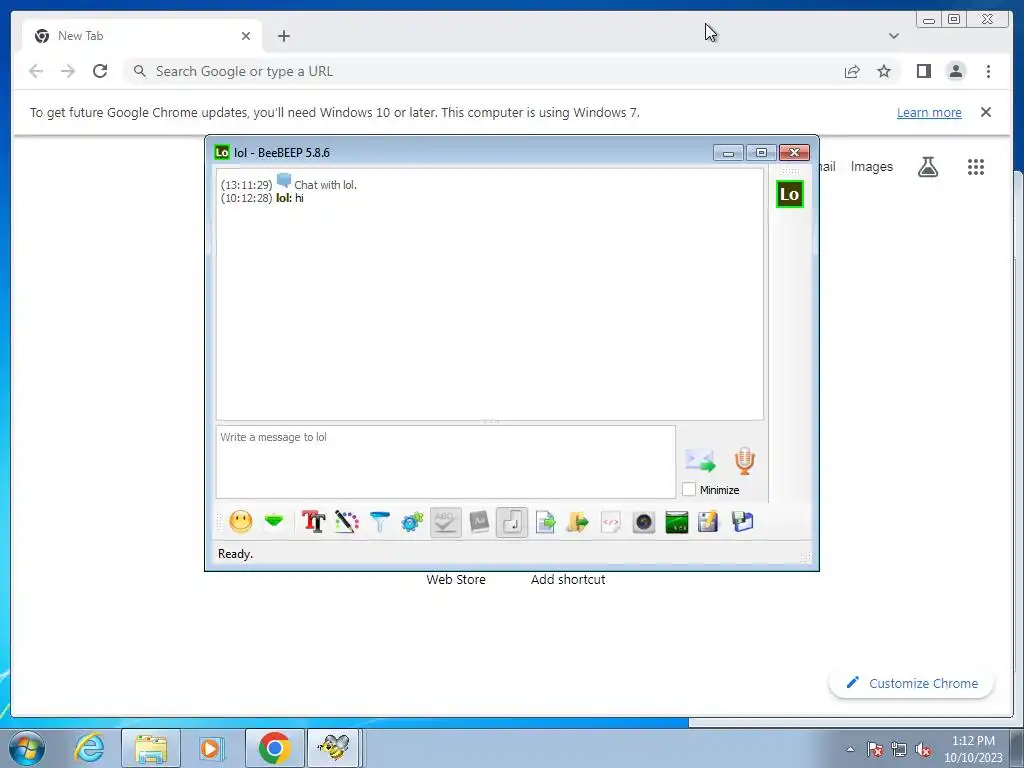Follow the 'Learn more' link
Screen dimensions: 1024x768
click(929, 112)
